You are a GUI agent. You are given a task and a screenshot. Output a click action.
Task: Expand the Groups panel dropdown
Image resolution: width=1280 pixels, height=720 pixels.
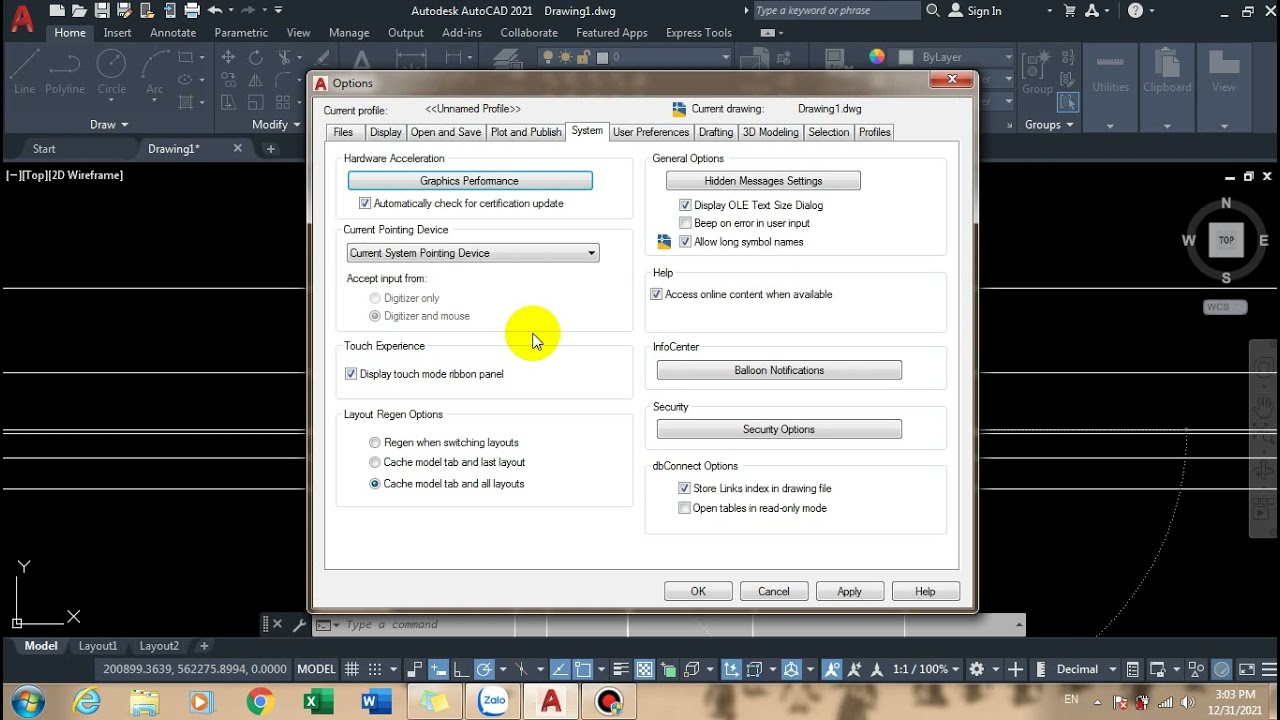point(1049,125)
